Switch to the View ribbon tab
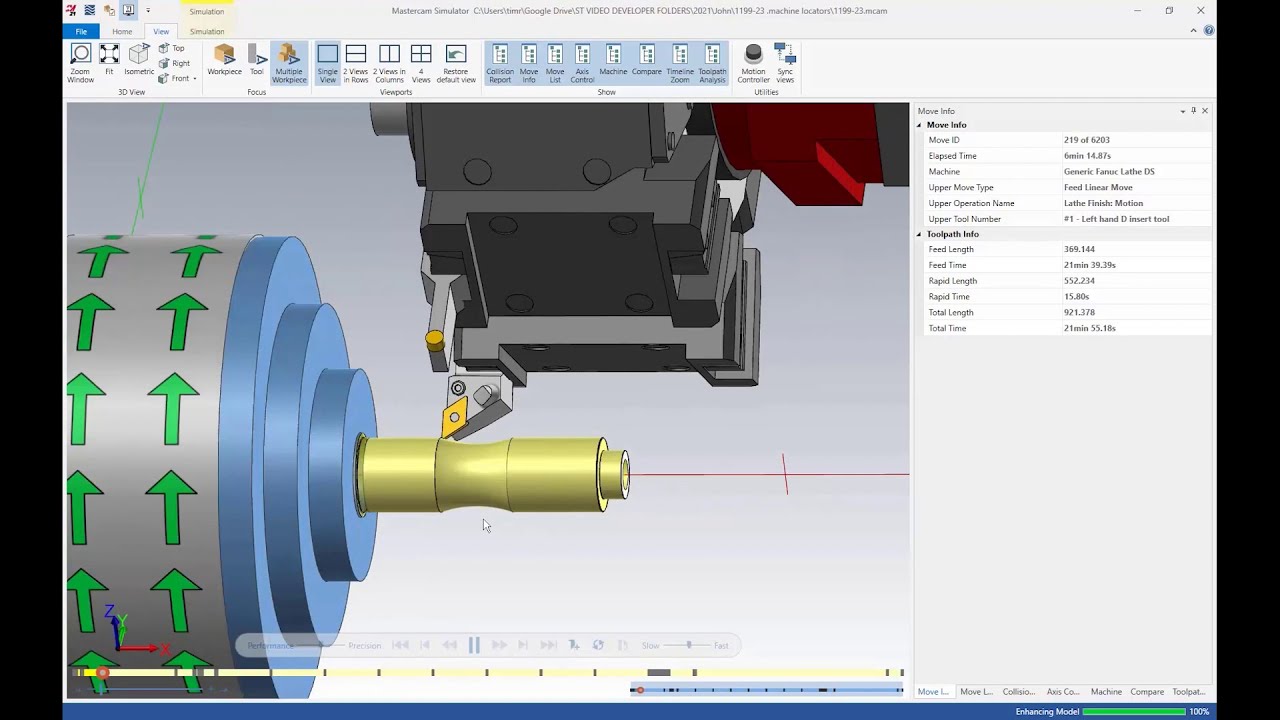1280x720 pixels. tap(161, 31)
